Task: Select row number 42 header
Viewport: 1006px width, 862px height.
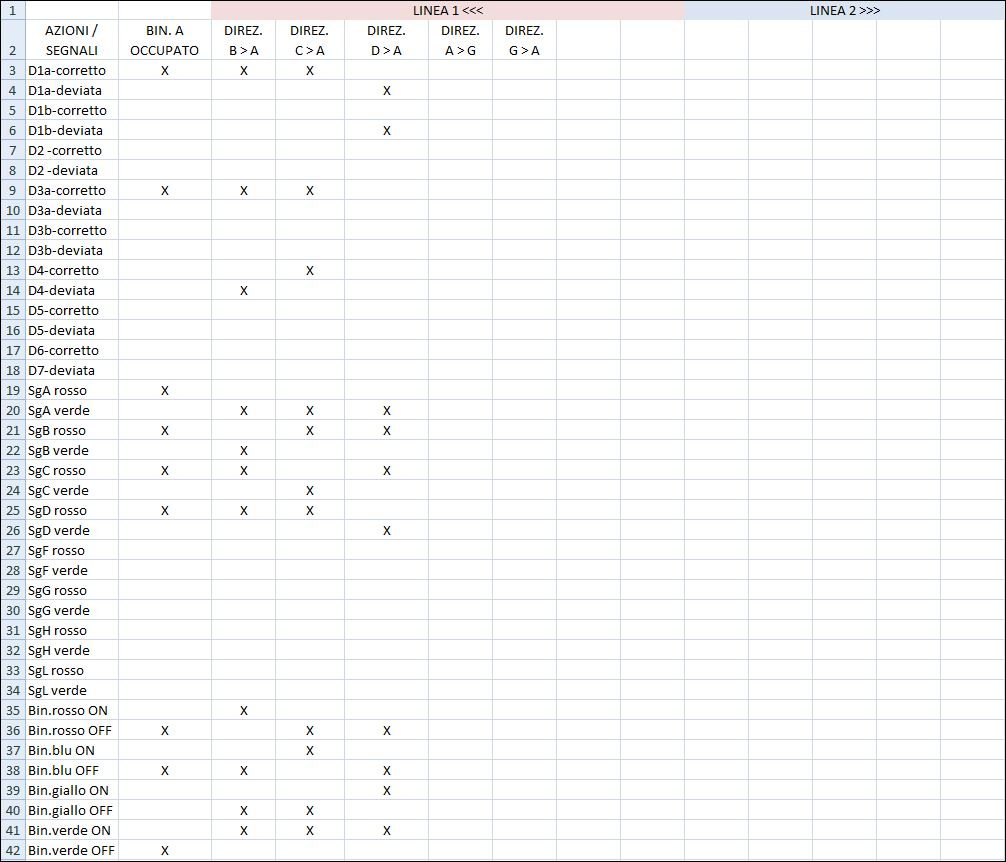Action: [x=12, y=851]
